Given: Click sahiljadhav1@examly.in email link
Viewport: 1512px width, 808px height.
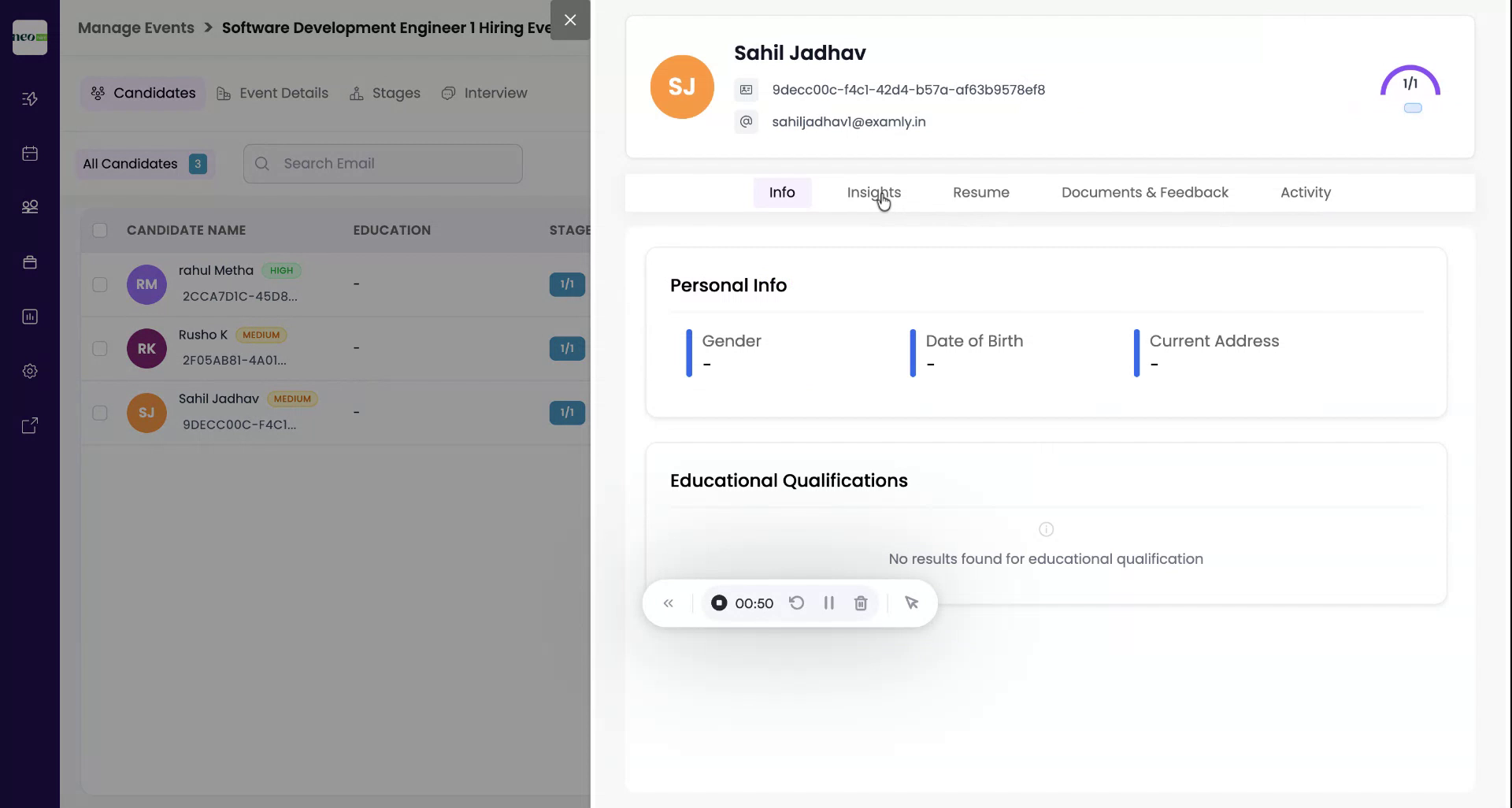Looking at the screenshot, I should click(x=848, y=122).
